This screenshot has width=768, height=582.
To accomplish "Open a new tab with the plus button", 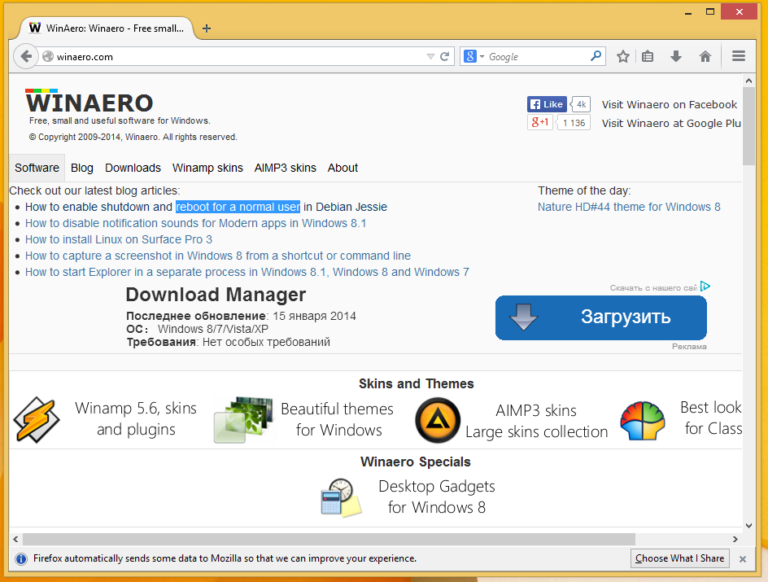I will 207,28.
